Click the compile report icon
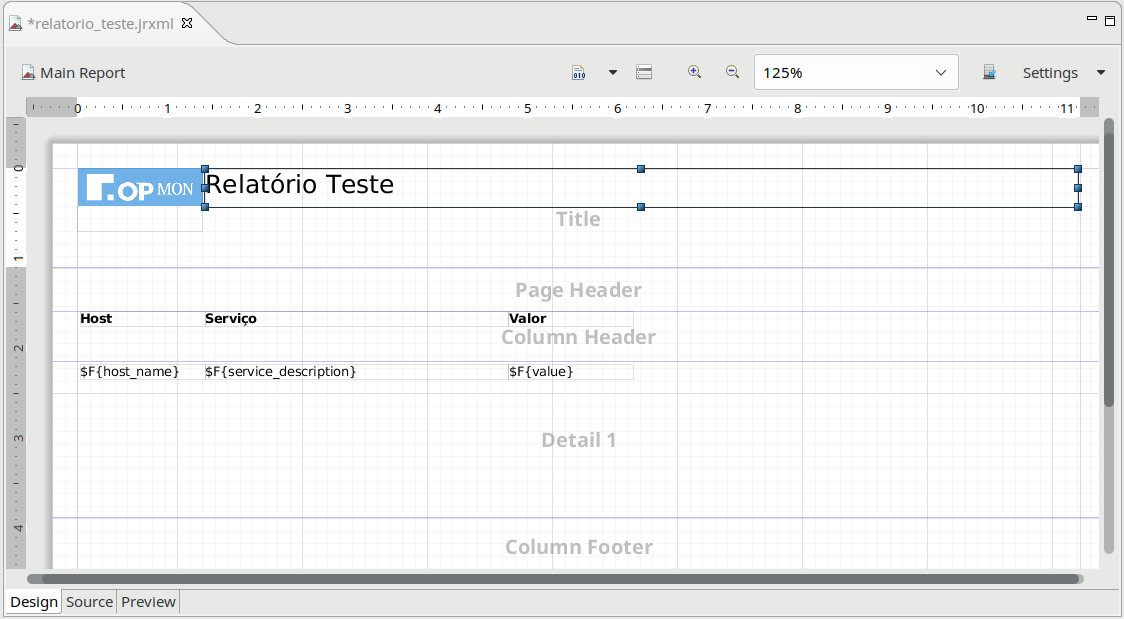1124x619 pixels. pyautogui.click(x=579, y=73)
